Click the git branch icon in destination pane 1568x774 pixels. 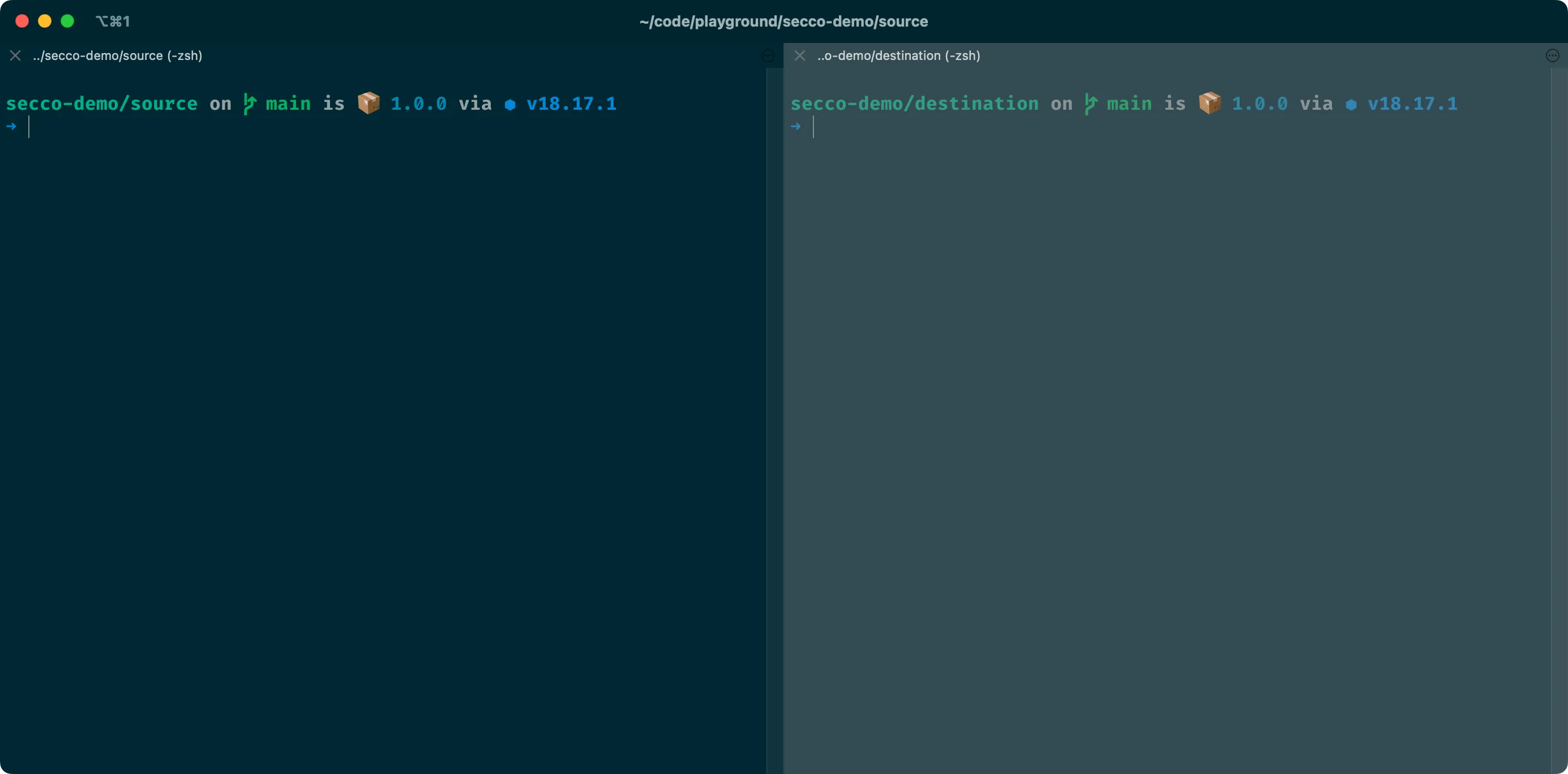[x=1090, y=104]
